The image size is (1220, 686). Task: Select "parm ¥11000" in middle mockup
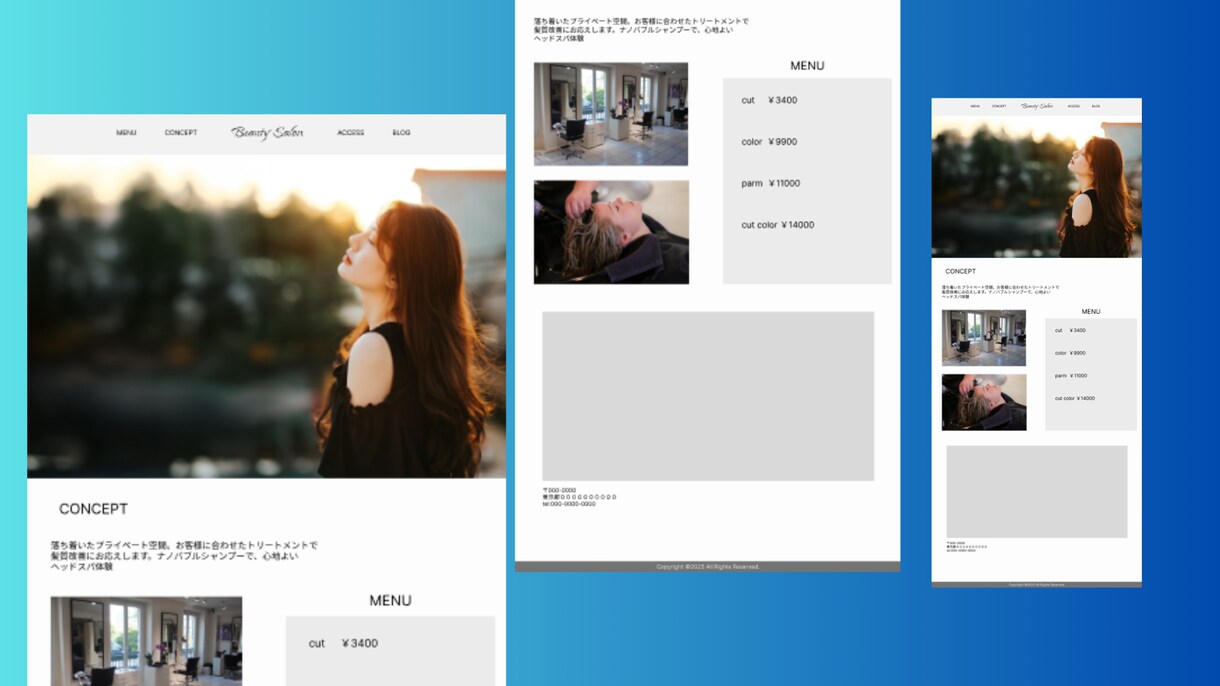(770, 184)
